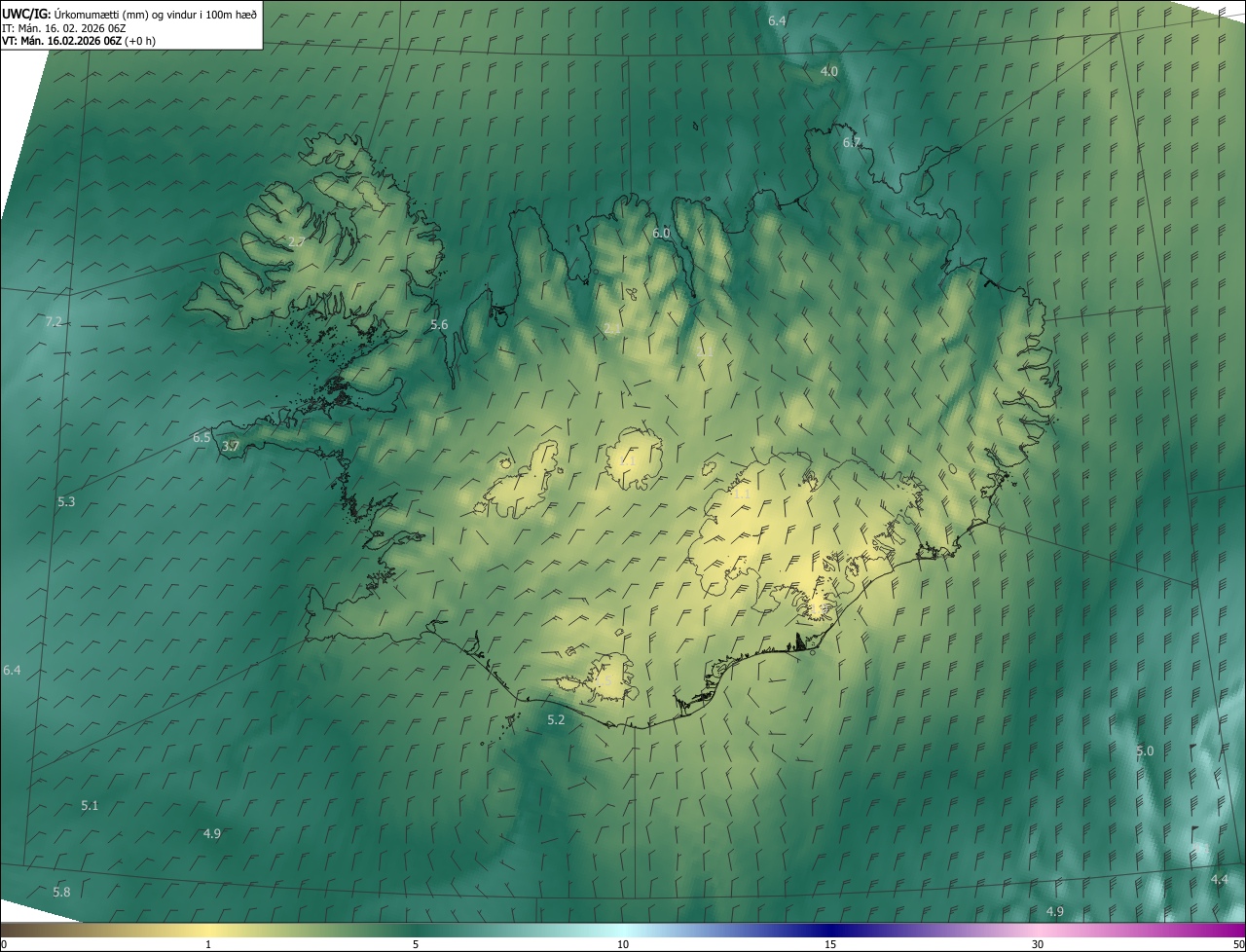The image size is (1246, 952).
Task: Select the 5.1 value label in southwest ocean
Action: pyautogui.click(x=90, y=806)
